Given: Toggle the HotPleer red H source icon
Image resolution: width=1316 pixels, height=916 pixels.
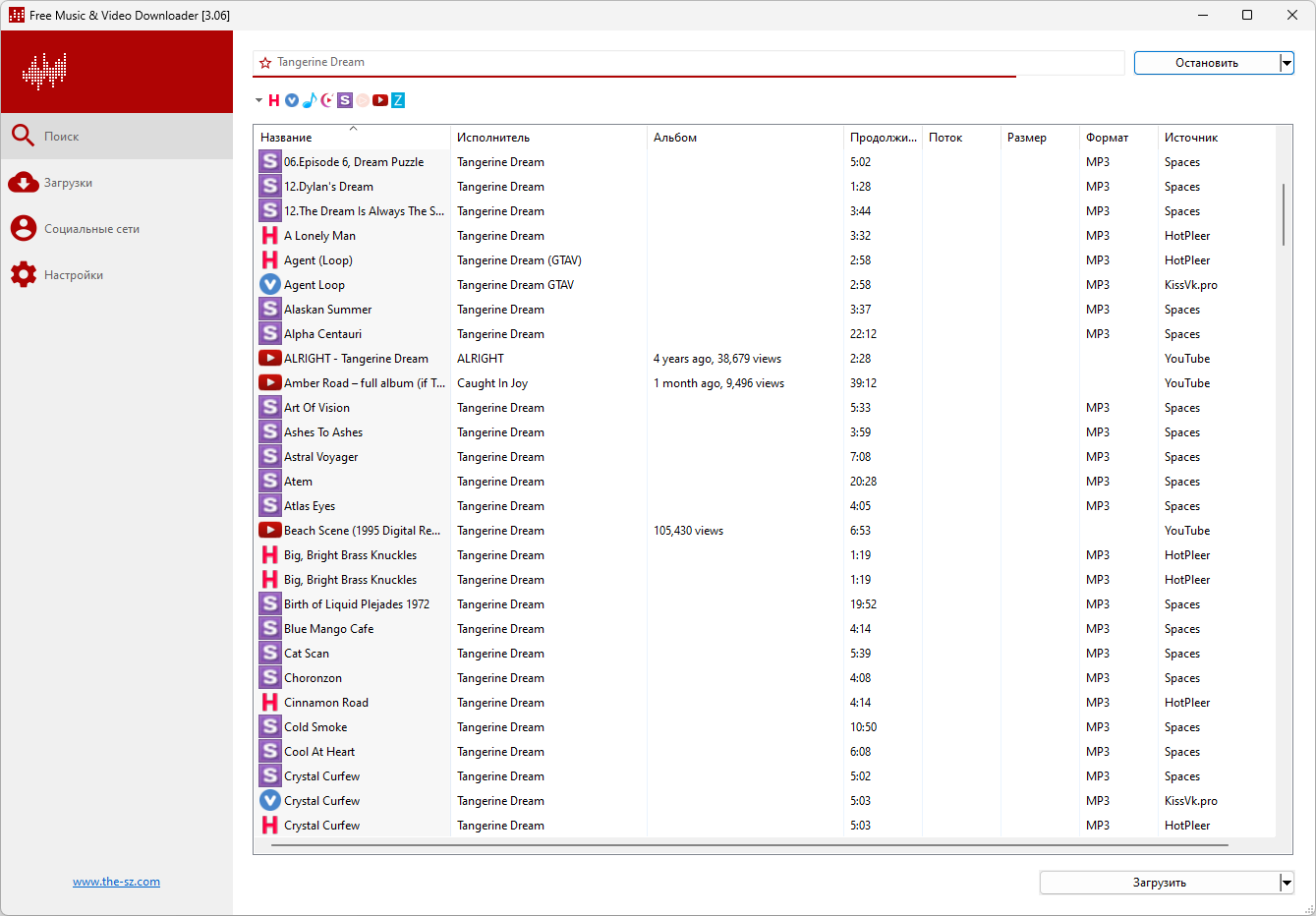Looking at the screenshot, I should tap(274, 100).
